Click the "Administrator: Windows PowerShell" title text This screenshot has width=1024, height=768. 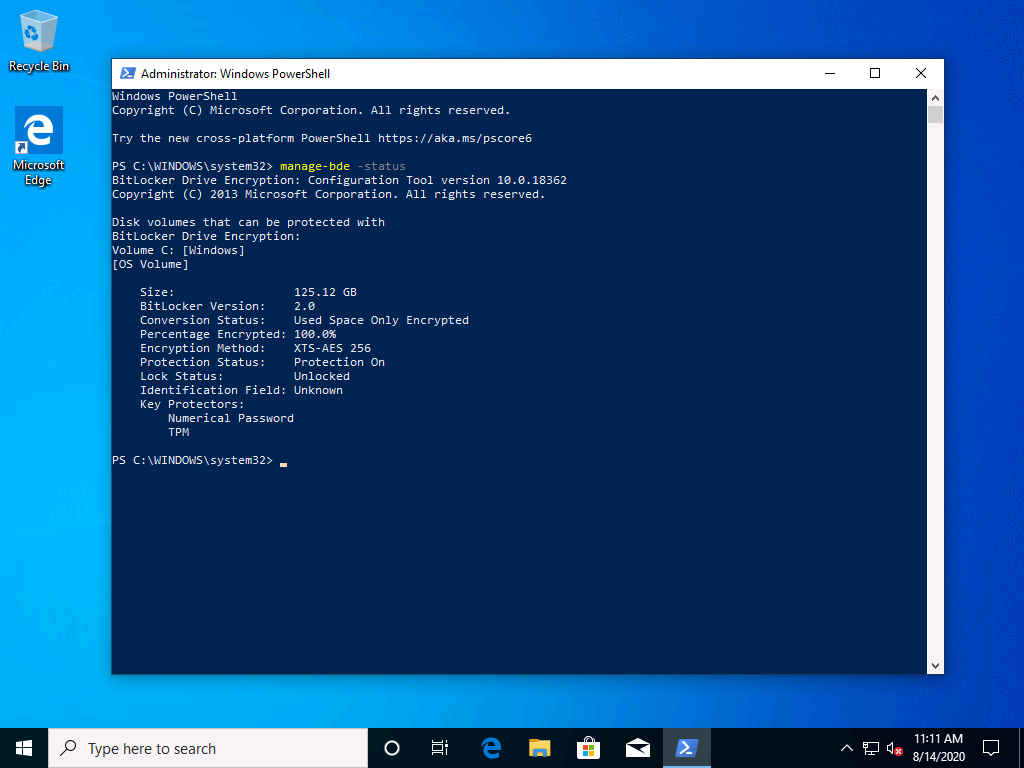(x=235, y=74)
